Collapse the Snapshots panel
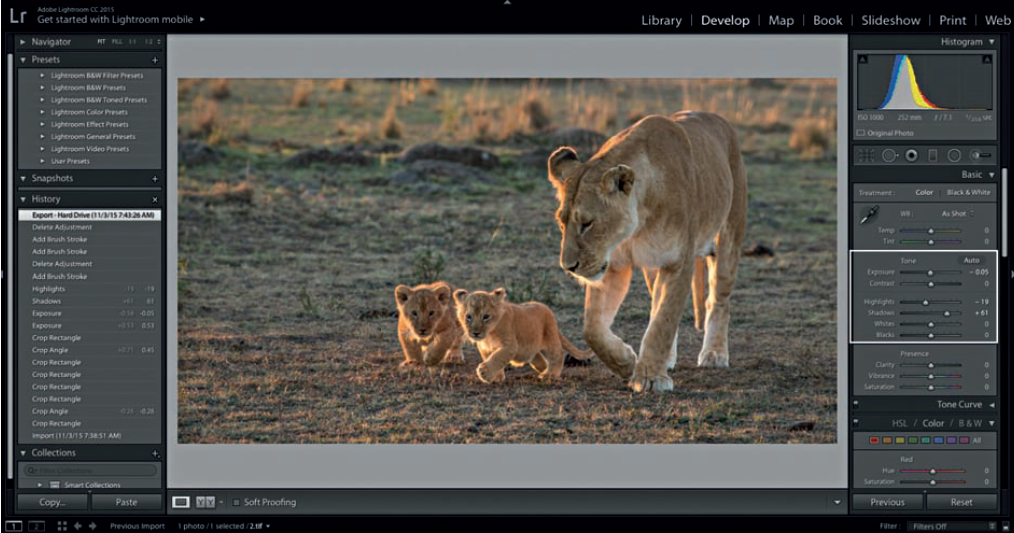 23,179
